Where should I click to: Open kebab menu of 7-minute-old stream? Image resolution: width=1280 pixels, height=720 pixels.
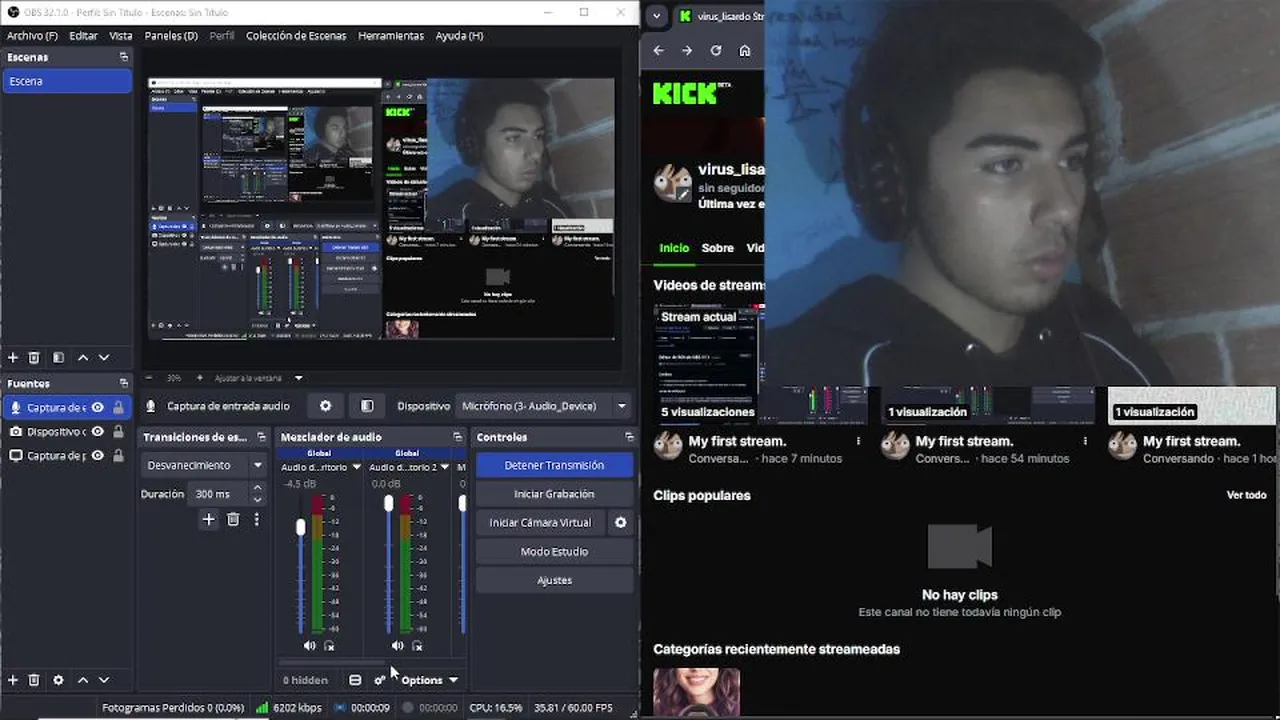coord(858,441)
